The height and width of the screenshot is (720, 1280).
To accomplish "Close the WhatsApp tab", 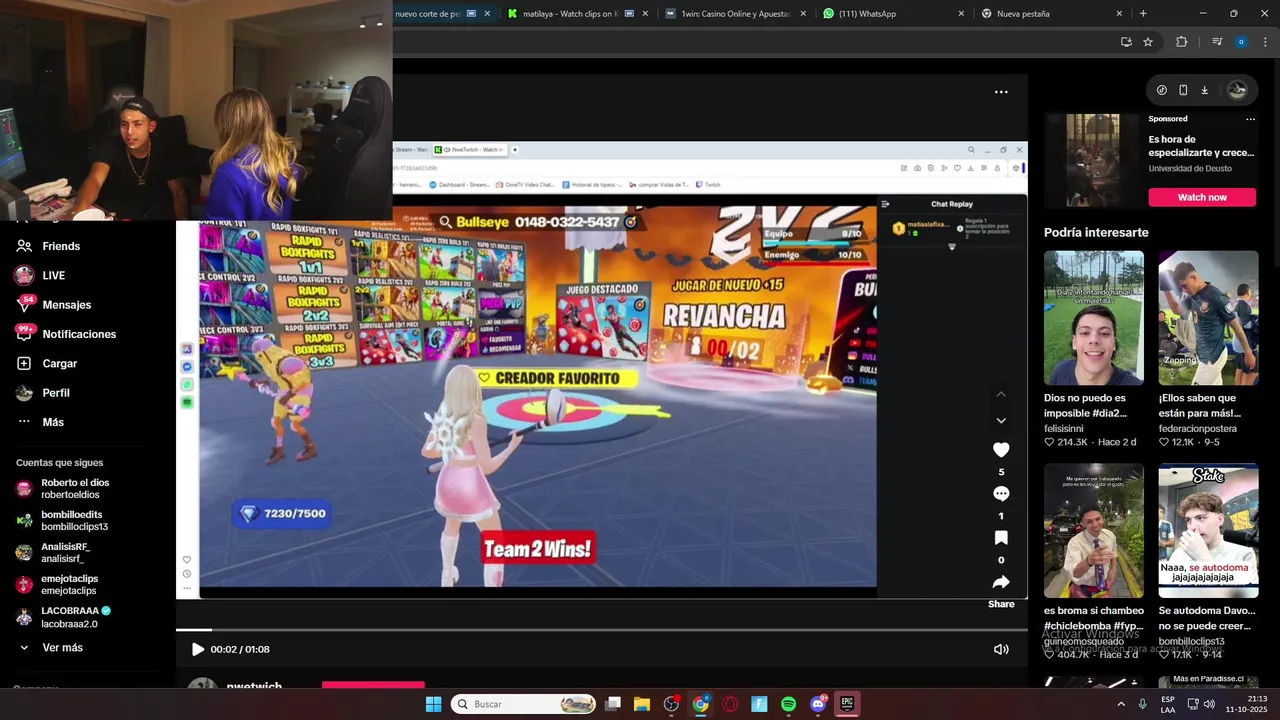I will pyautogui.click(x=961, y=14).
